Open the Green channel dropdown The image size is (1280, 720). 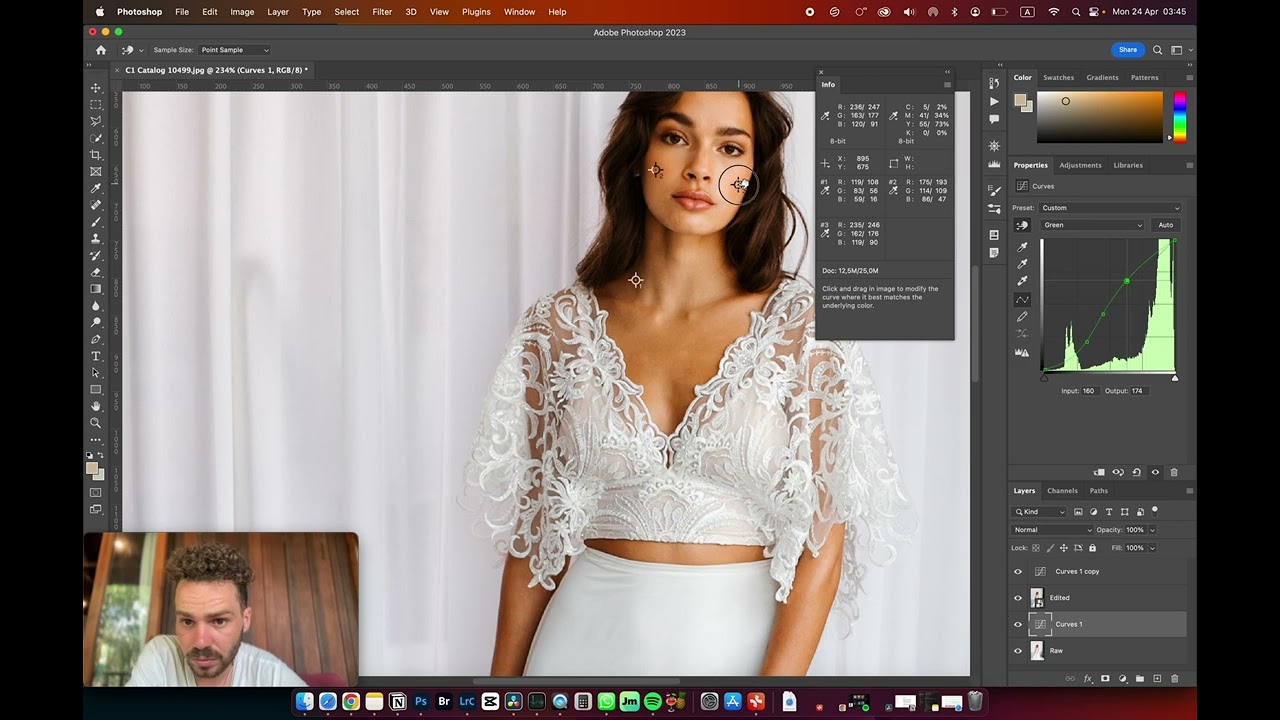1092,225
